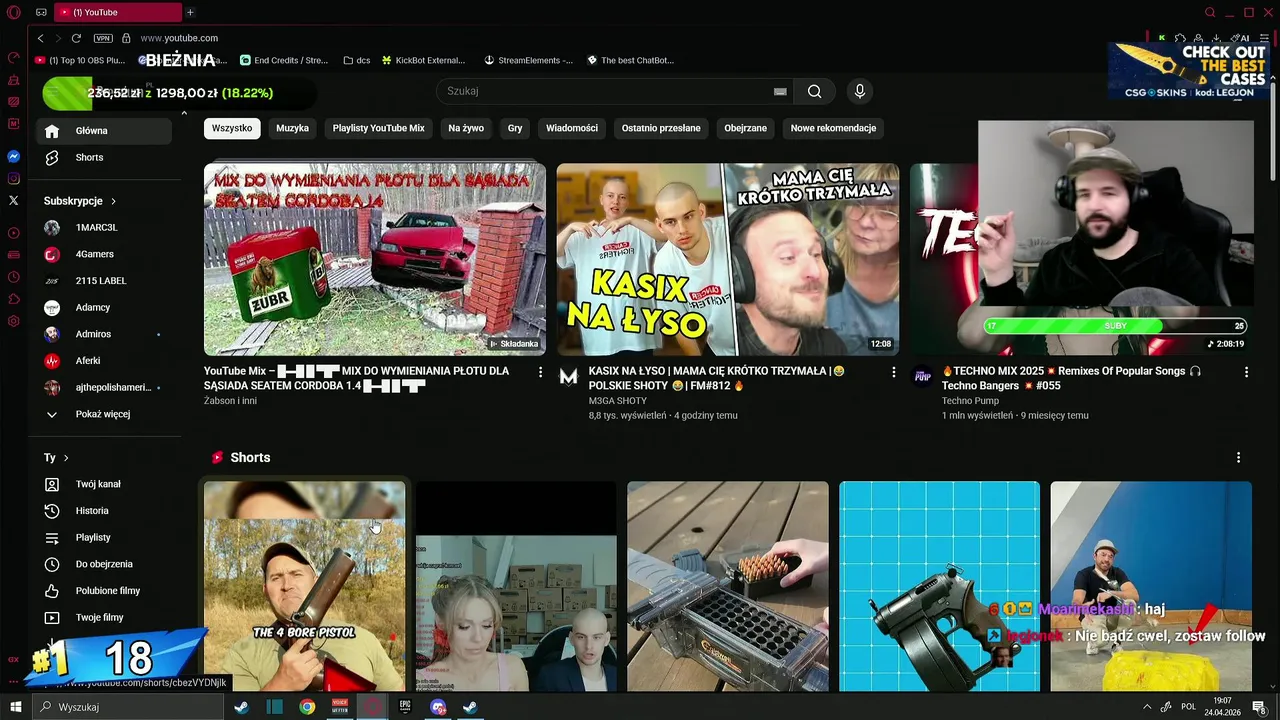The width and height of the screenshot is (1280, 720).
Task: Open the notification center icon in system tray
Action: 1260,707
